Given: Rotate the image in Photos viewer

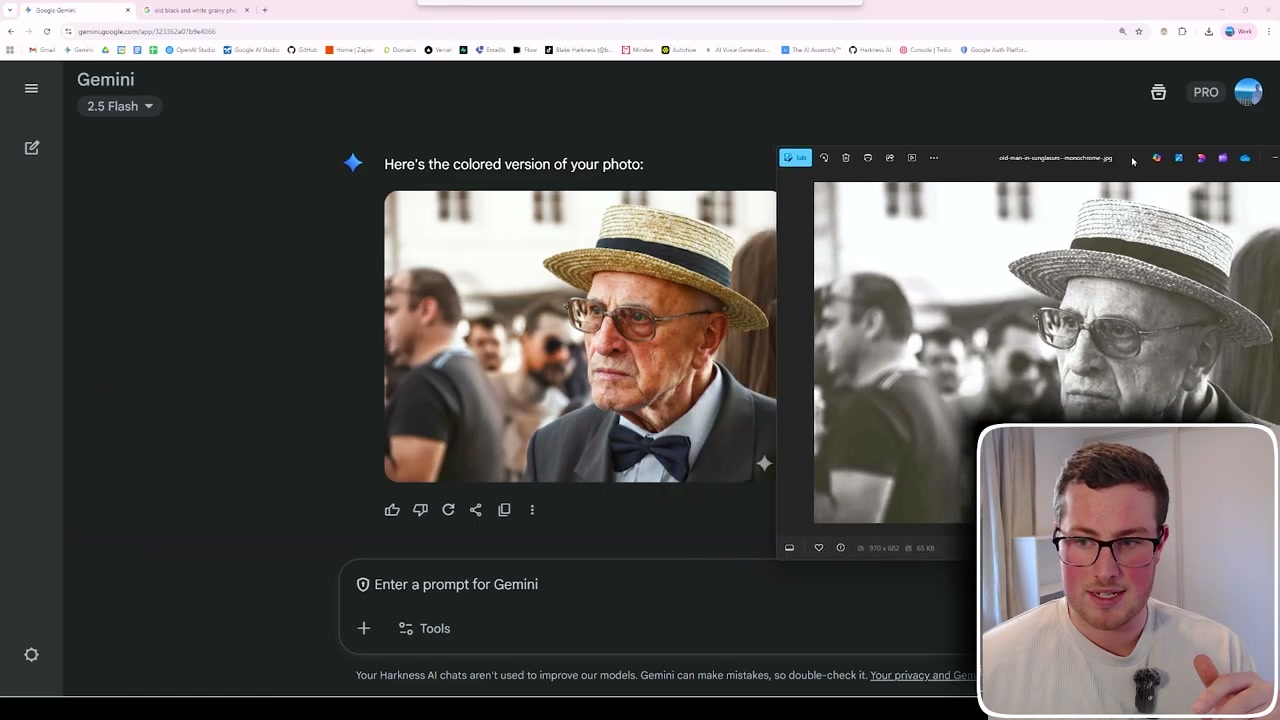Looking at the screenshot, I should point(824,158).
